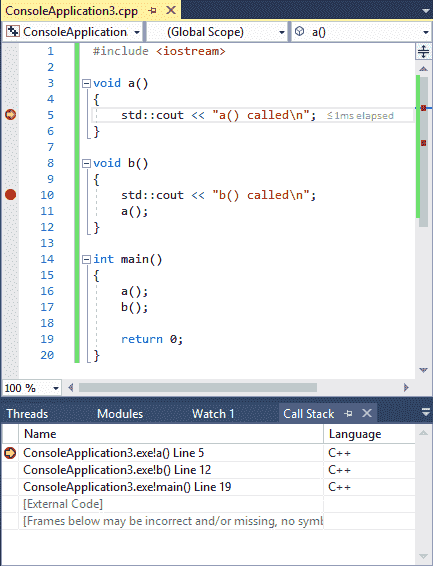Open the ConsoleApplication project dropdown
The height and width of the screenshot is (566, 433).
pos(73,32)
